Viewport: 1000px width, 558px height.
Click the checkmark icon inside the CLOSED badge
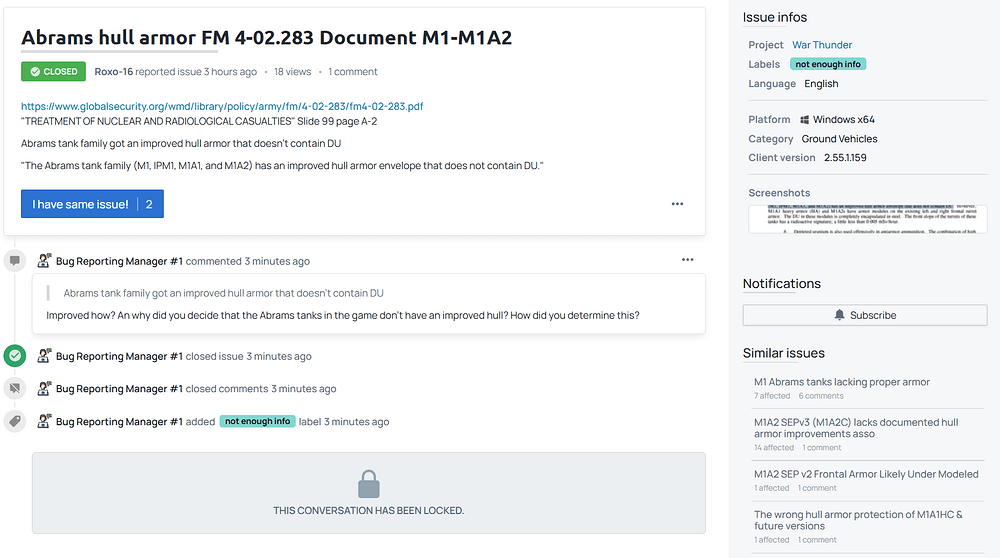pyautogui.click(x=35, y=71)
